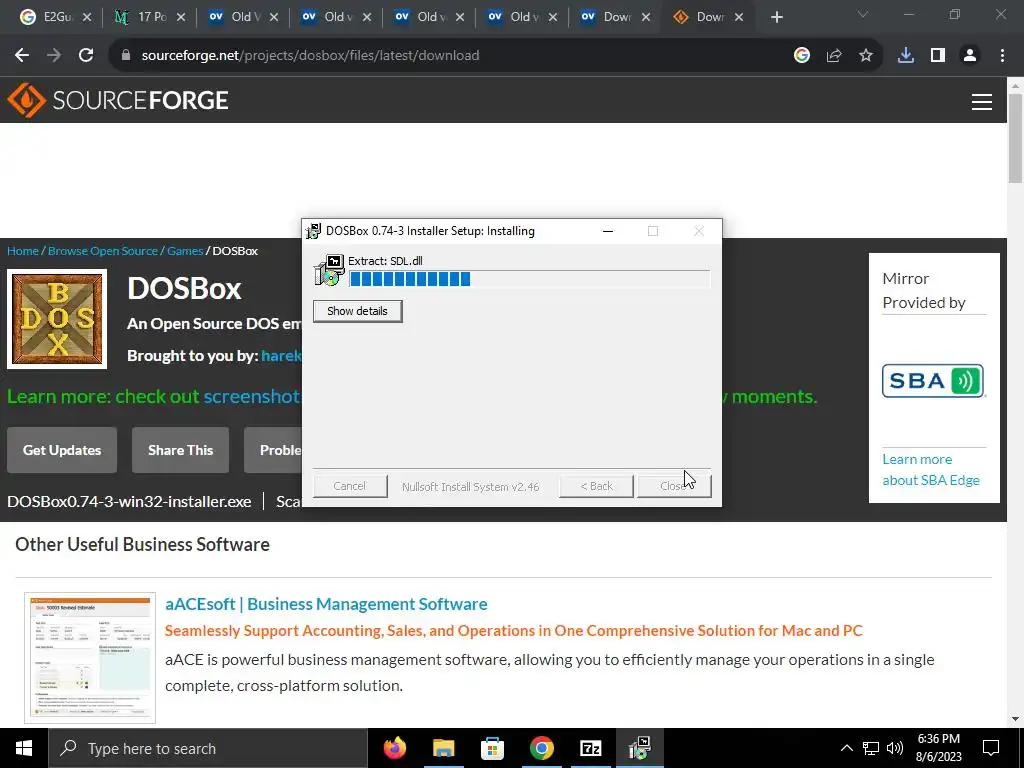Click the taskbar clock and date
Image resolution: width=1024 pixels, height=768 pixels.
pyautogui.click(x=938, y=748)
